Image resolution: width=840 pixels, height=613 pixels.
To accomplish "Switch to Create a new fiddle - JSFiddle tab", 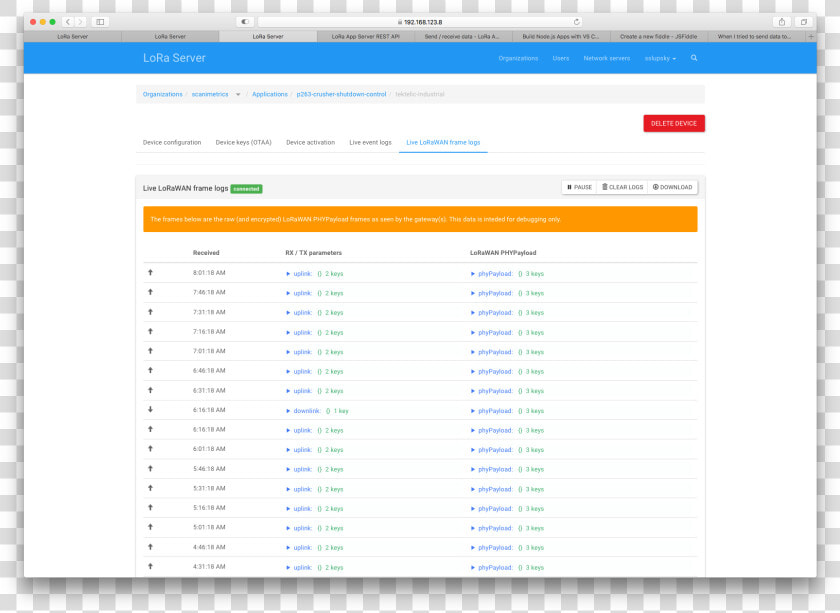I will pos(658,36).
